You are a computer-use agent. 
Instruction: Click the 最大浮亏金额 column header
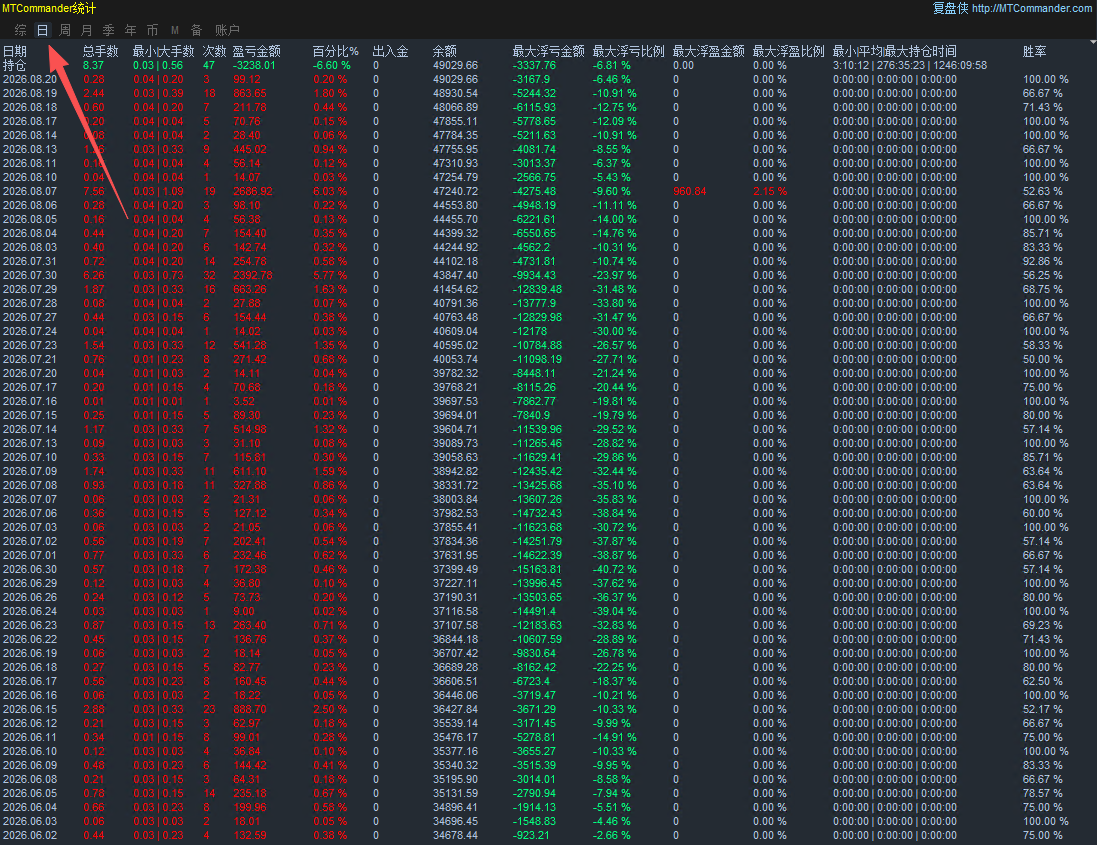[x=548, y=51]
